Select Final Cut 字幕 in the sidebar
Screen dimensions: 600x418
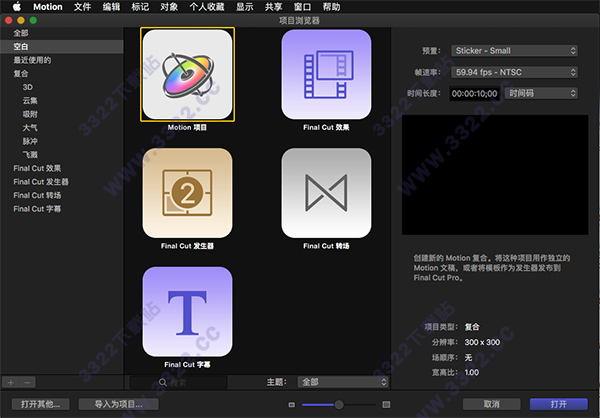tap(37, 209)
